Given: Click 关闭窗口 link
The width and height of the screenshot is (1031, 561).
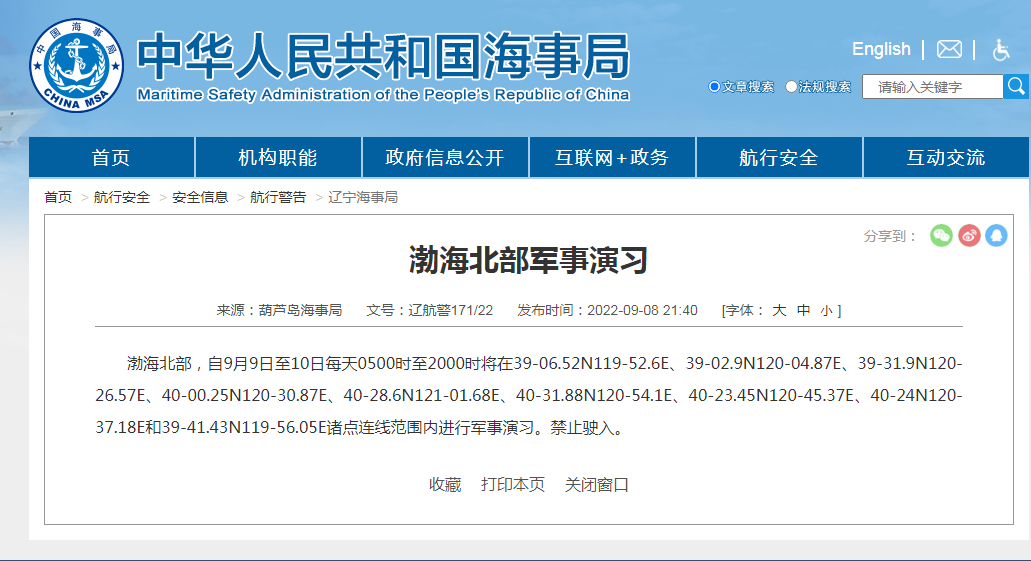Looking at the screenshot, I should tap(597, 485).
